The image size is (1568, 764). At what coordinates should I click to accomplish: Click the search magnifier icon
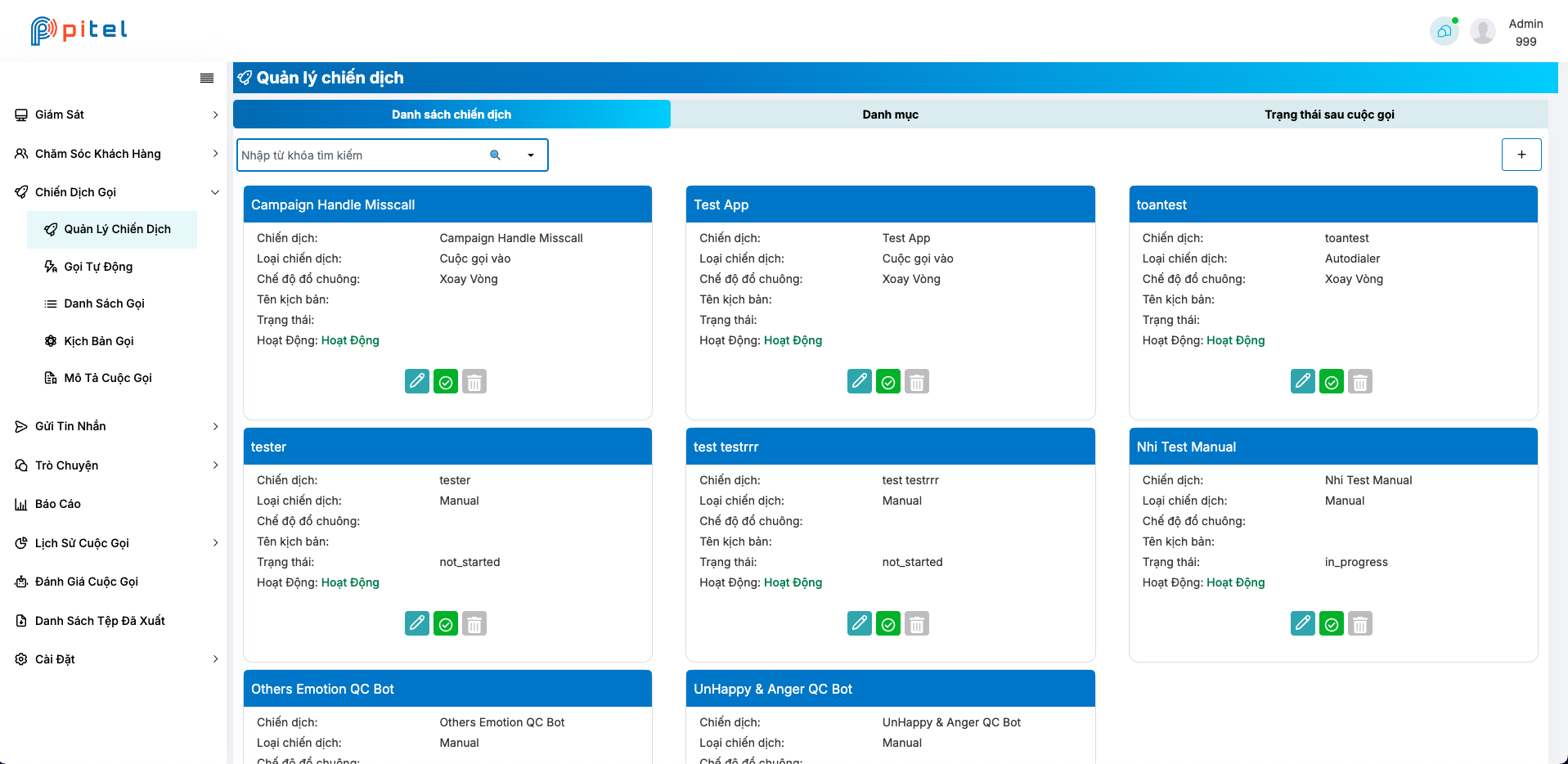coord(495,155)
